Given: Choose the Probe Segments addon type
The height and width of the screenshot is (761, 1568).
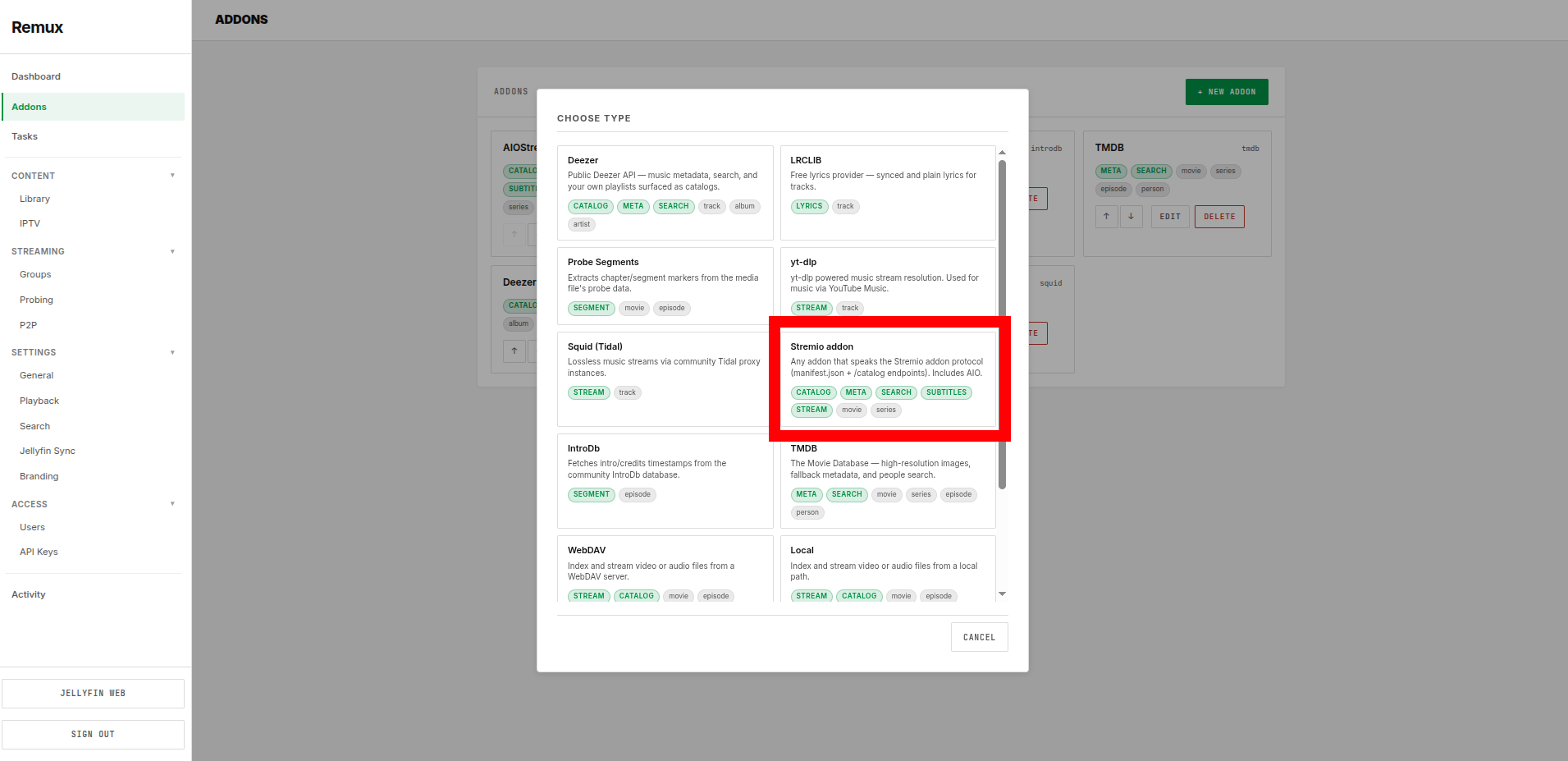Looking at the screenshot, I should pyautogui.click(x=665, y=287).
